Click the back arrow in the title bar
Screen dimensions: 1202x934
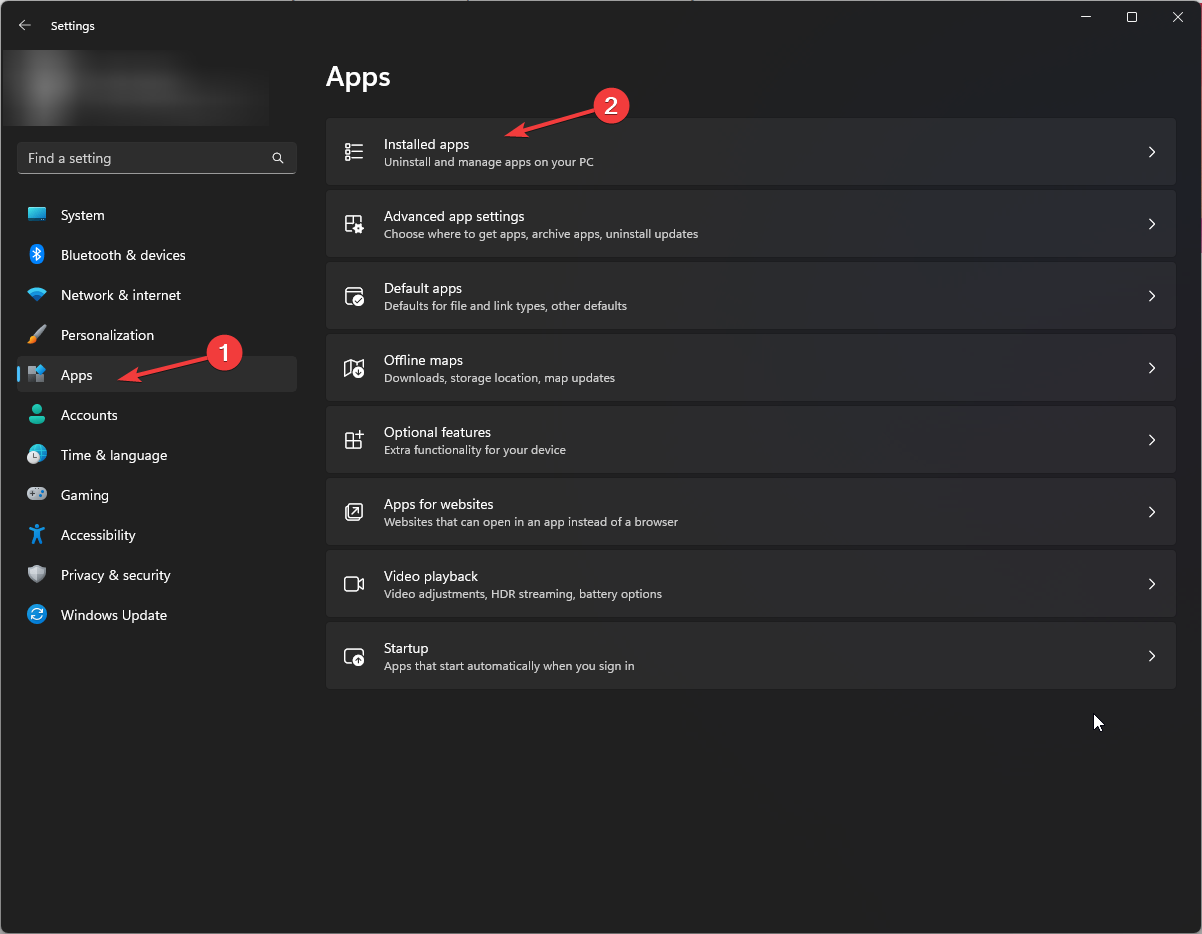point(24,25)
